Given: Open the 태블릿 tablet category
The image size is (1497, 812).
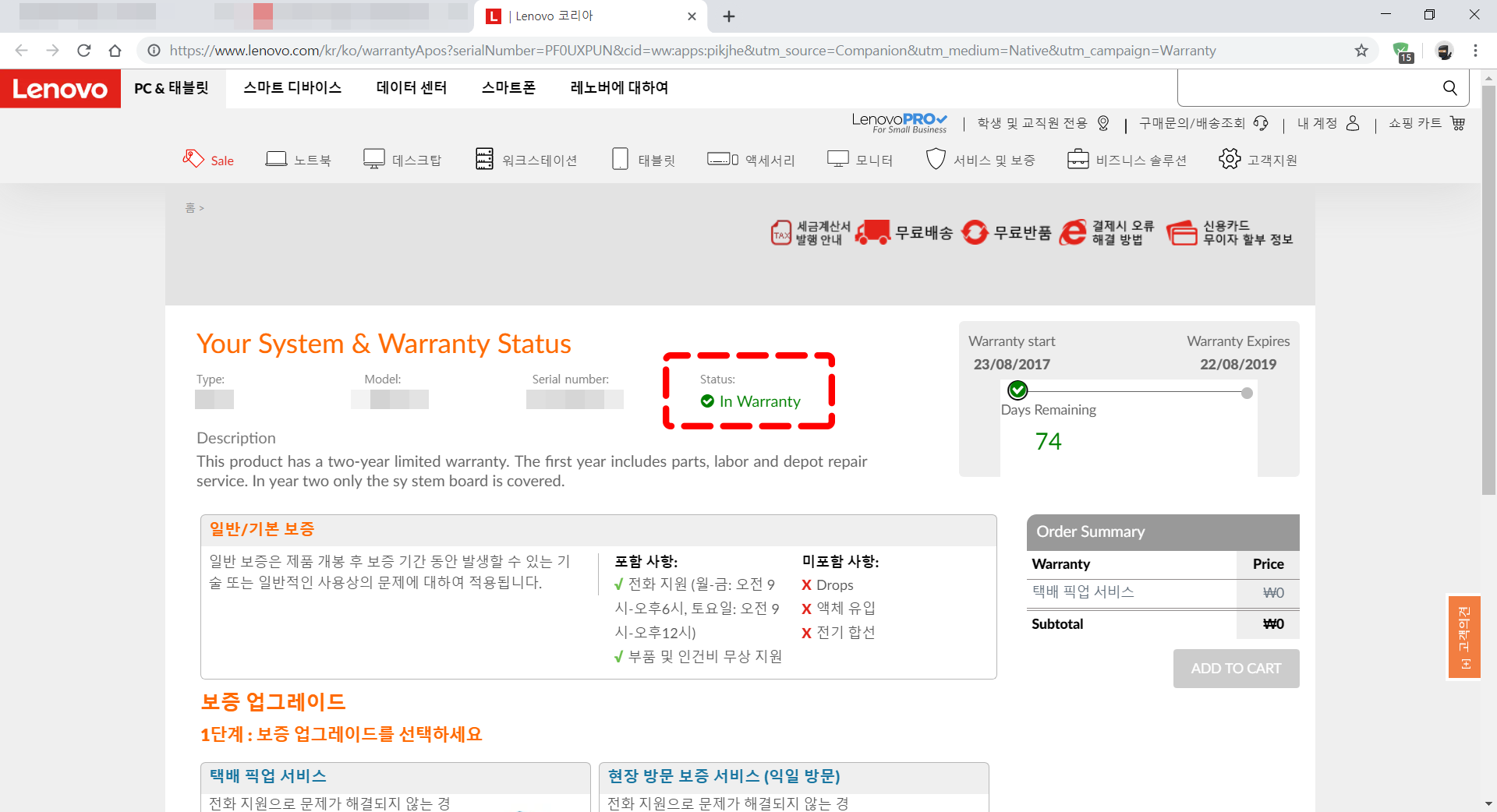Looking at the screenshot, I should click(643, 160).
